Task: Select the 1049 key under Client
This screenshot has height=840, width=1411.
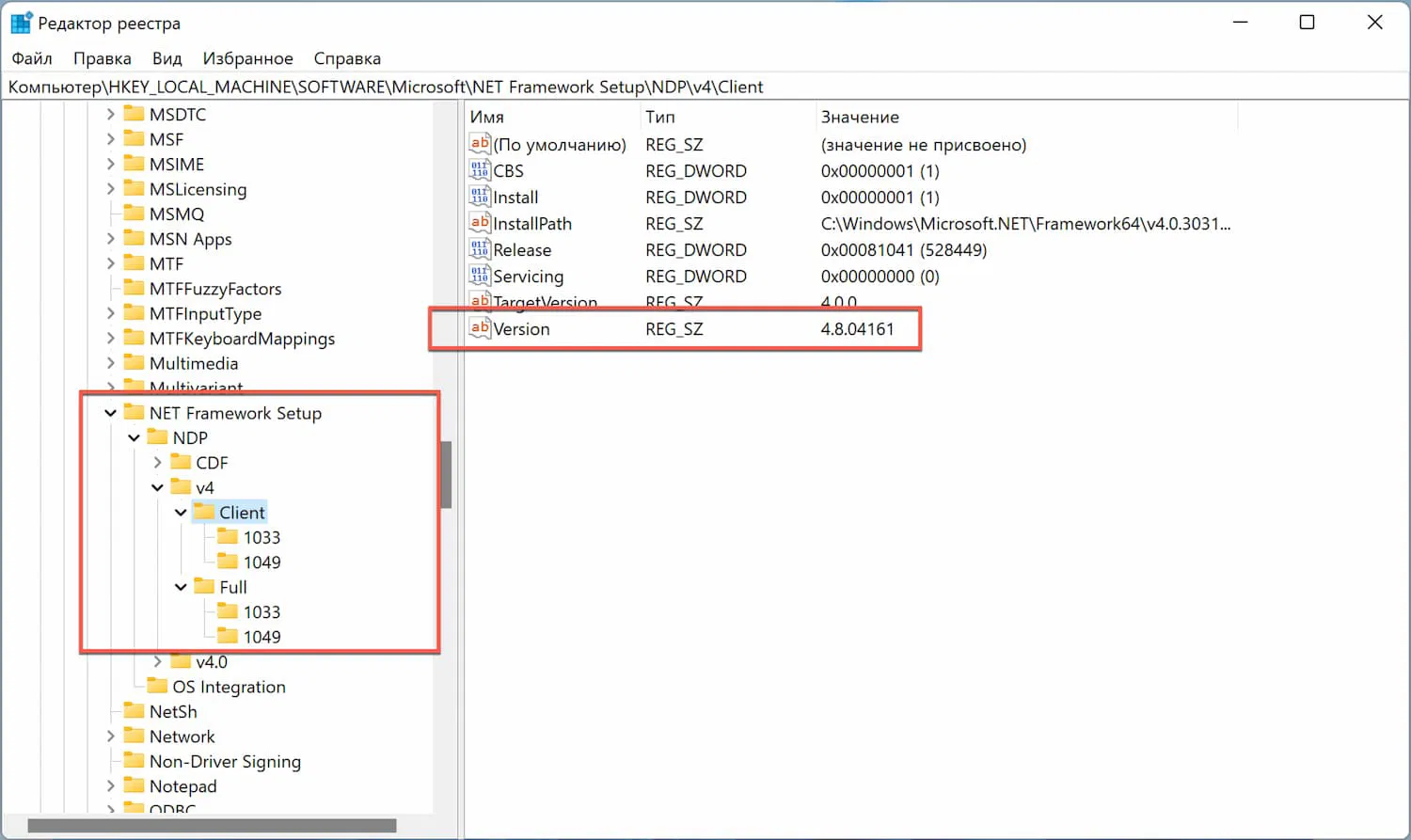Action: point(262,563)
